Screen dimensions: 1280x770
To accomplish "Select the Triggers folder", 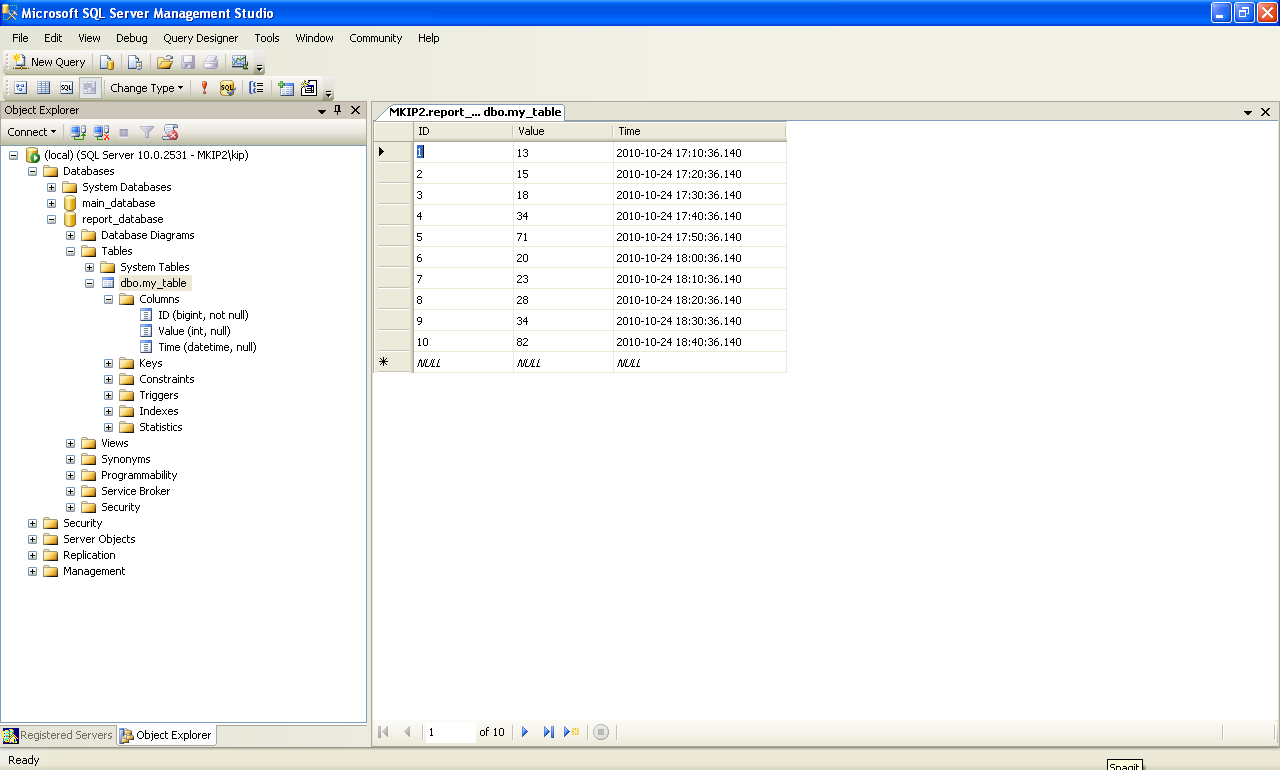I will click(x=157, y=395).
